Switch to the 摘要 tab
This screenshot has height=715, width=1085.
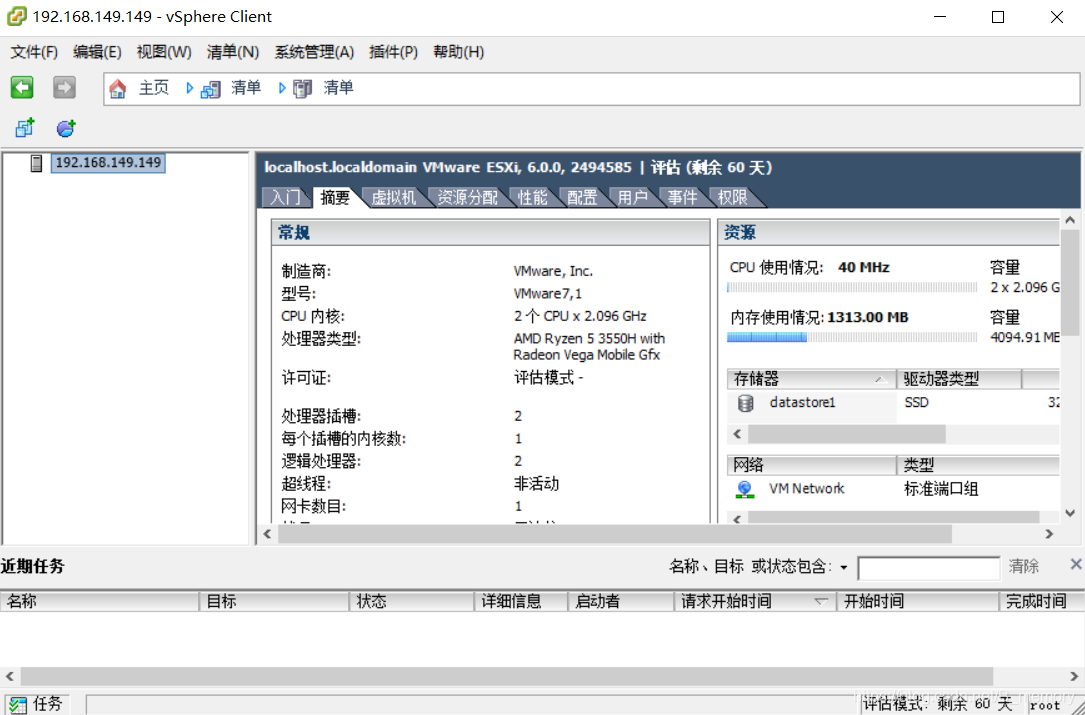pyautogui.click(x=336, y=197)
